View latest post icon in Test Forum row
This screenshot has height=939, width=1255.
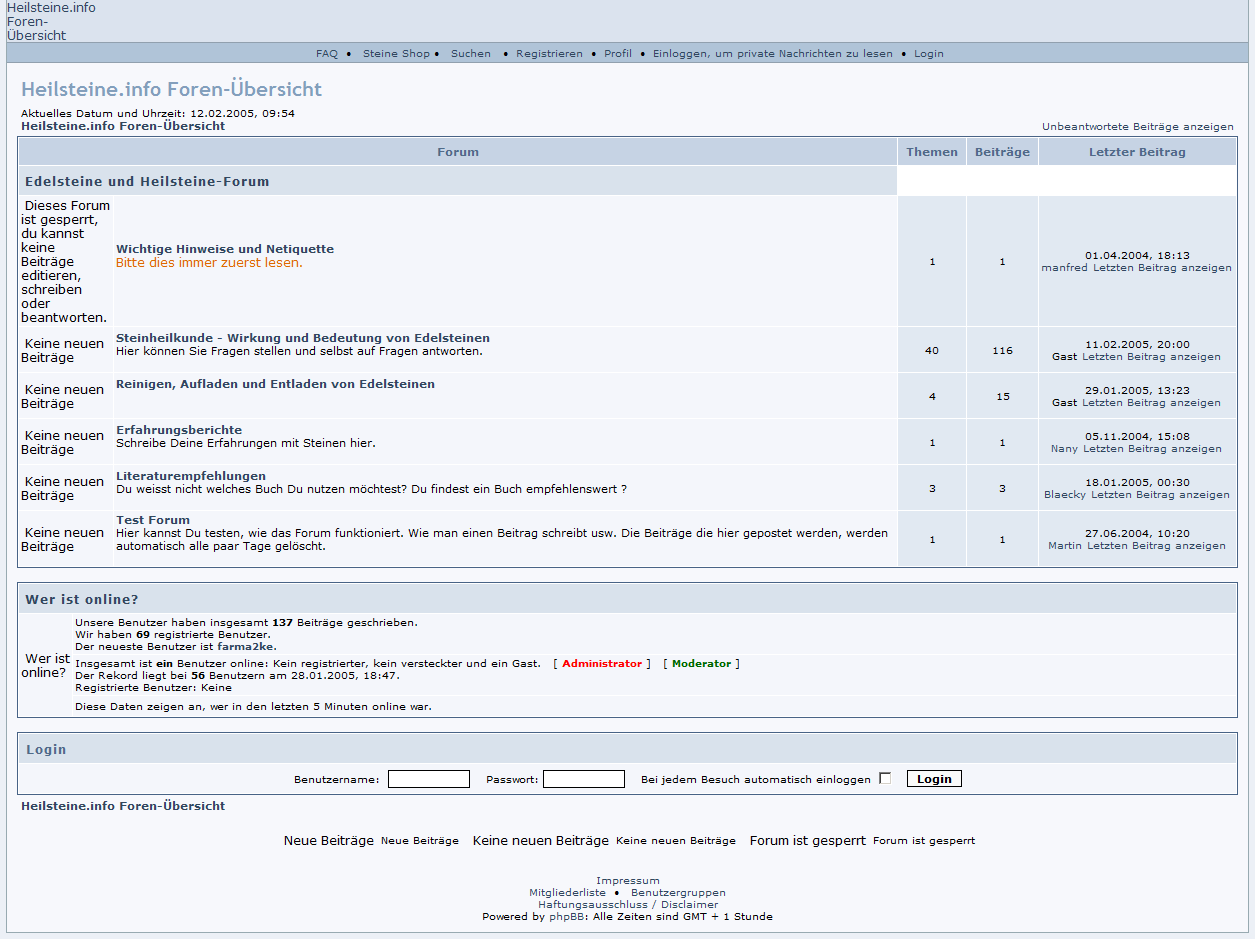[x=1156, y=546]
